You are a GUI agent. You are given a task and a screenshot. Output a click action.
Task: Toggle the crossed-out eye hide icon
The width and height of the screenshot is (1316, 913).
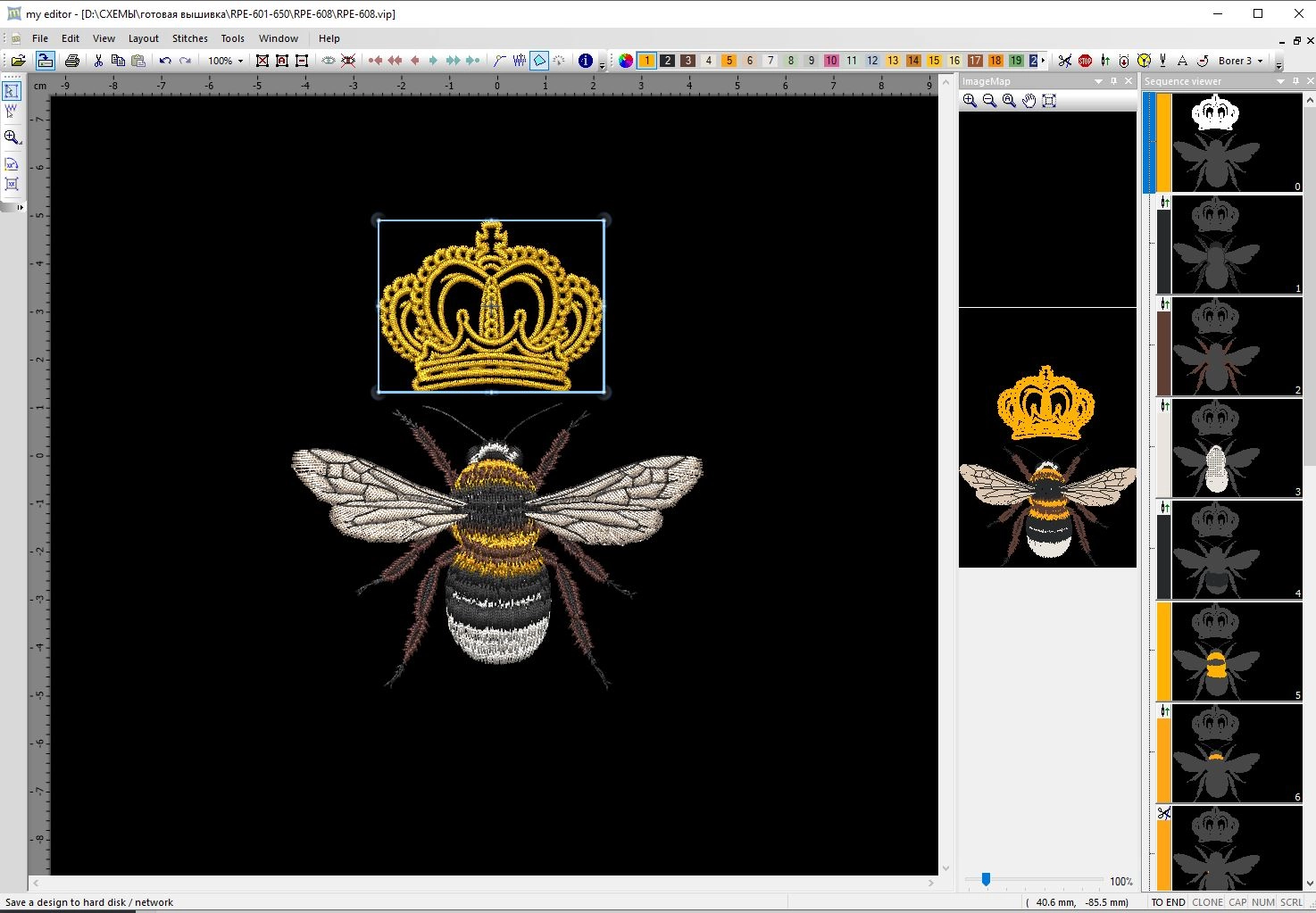348,61
